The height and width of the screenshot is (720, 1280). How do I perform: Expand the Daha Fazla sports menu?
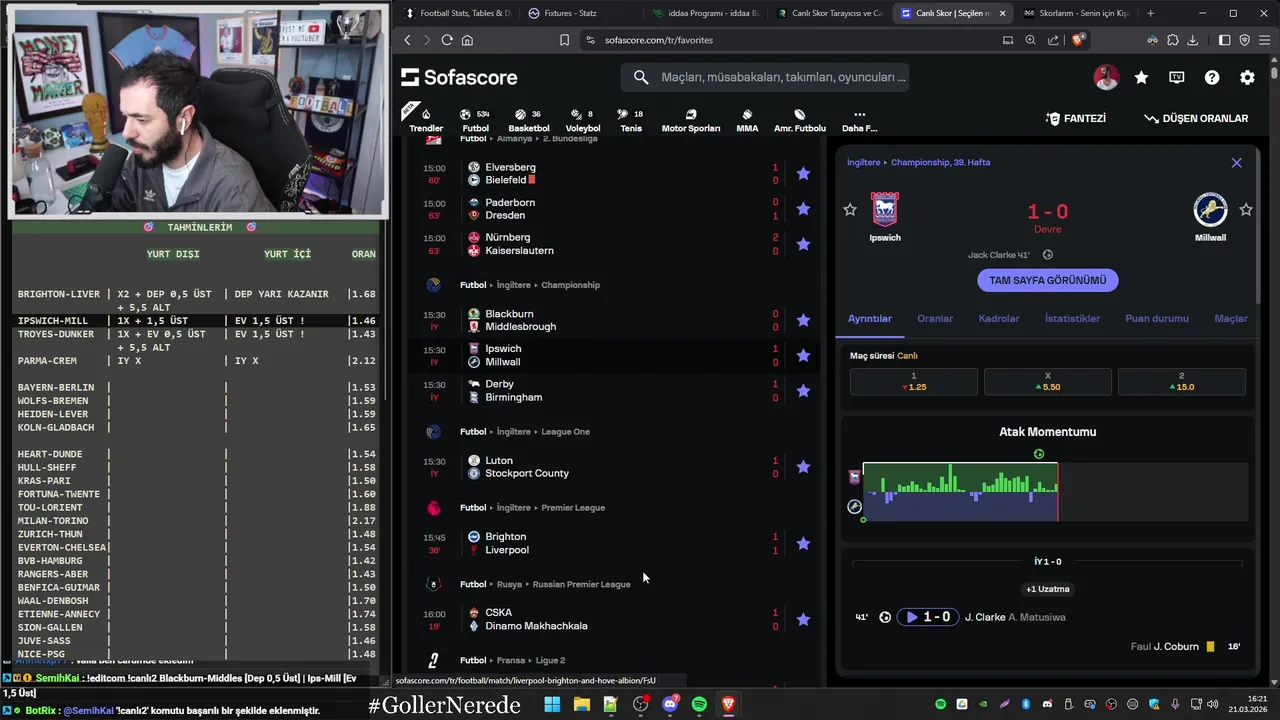859,120
